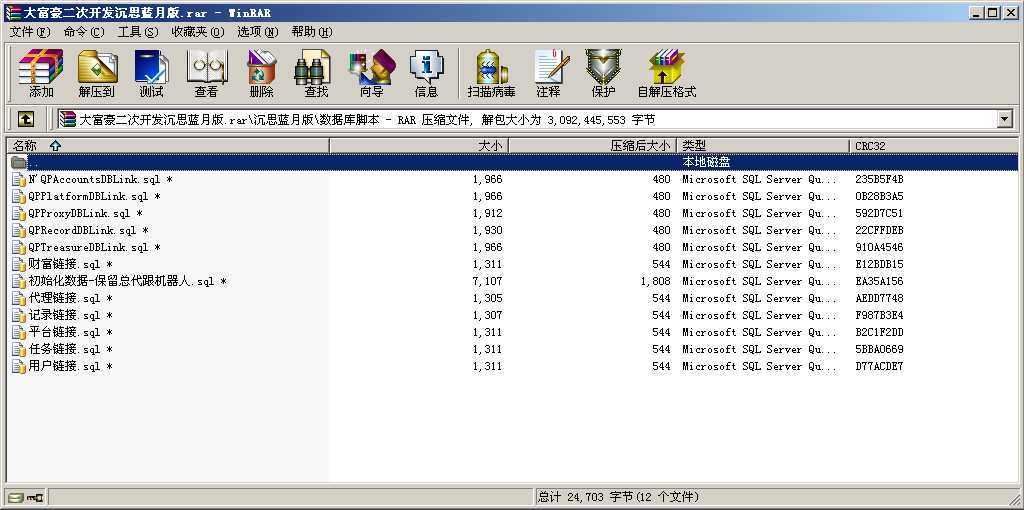Sort by 名称 column header
1024x510 pixels.
[168, 146]
